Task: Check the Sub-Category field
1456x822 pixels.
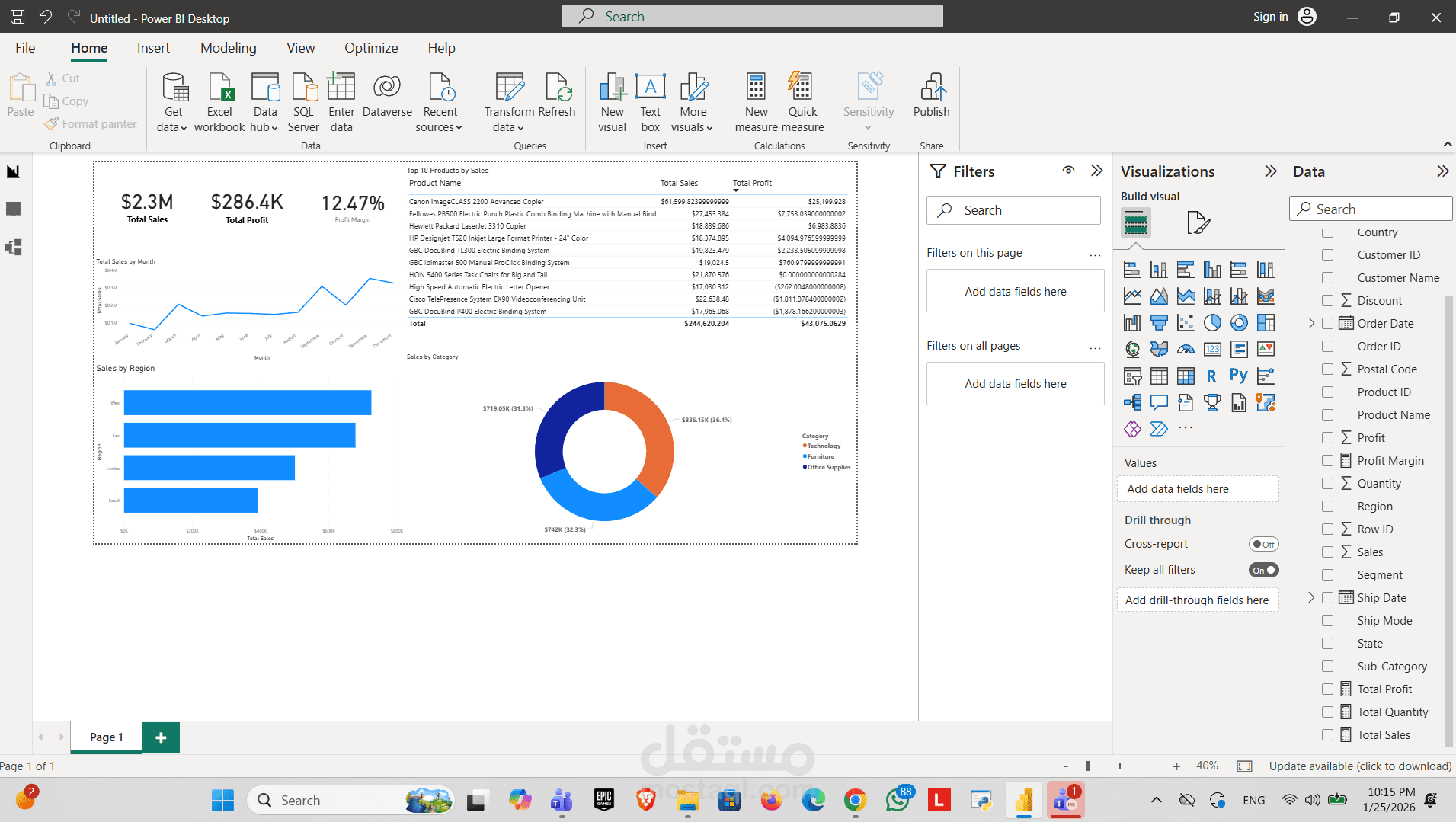Action: point(1327,666)
